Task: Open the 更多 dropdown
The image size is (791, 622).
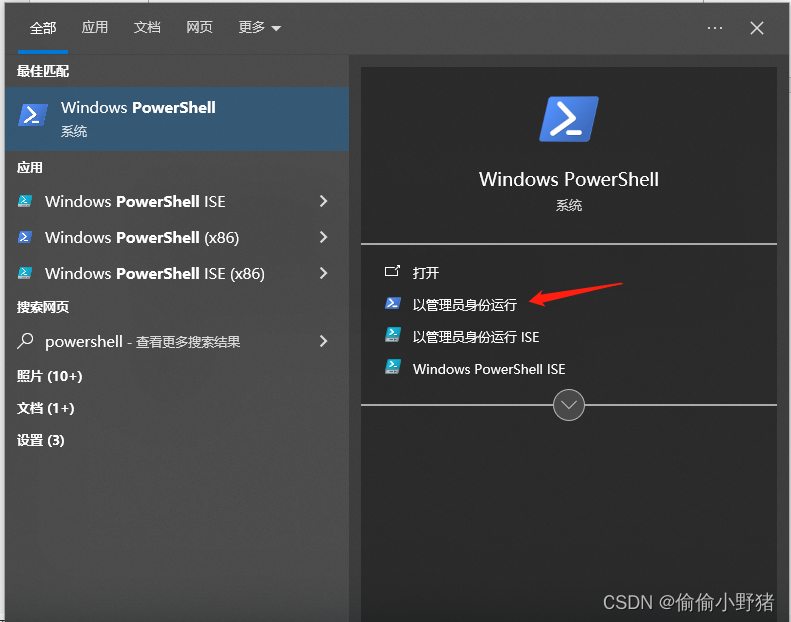Action: coord(259,27)
